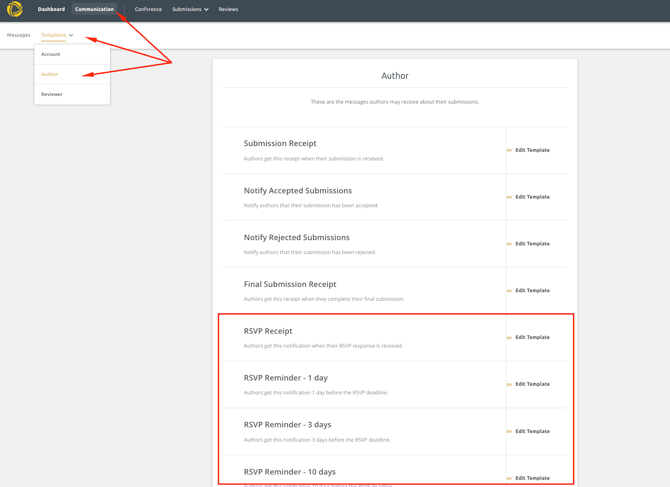Select Account from Templates dropdown

pos(51,54)
